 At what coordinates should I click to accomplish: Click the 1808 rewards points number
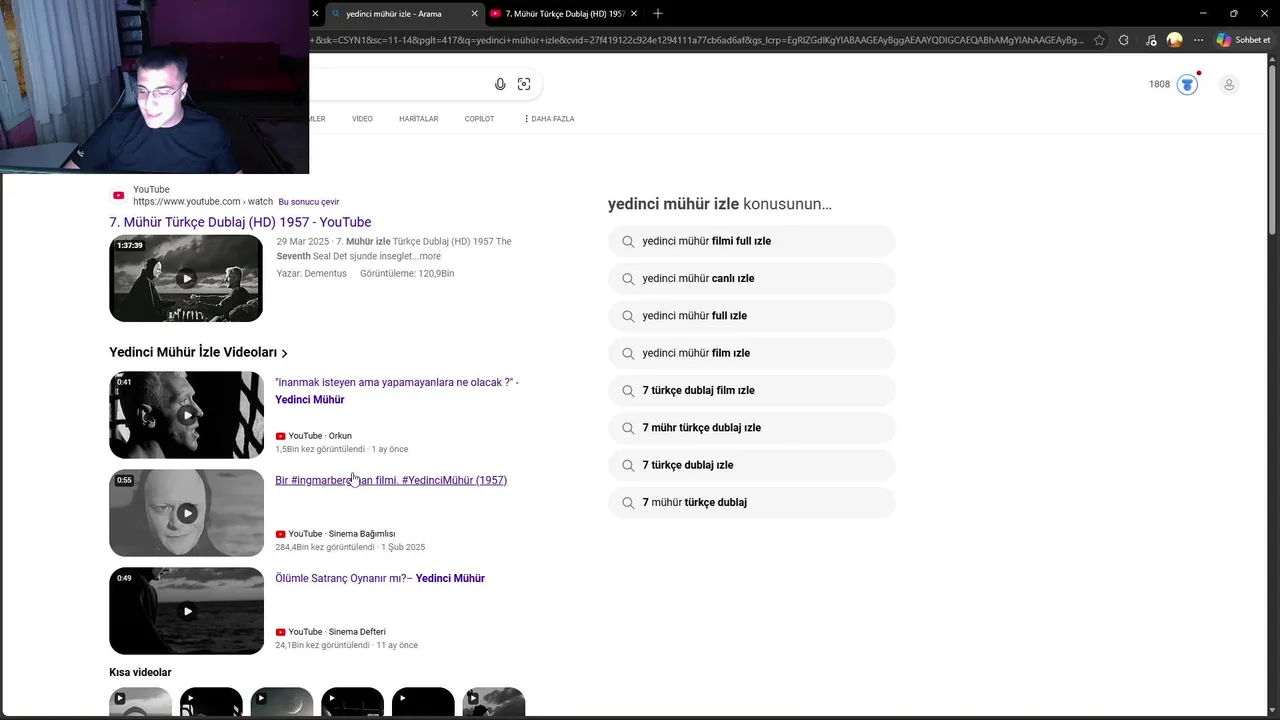point(1159,84)
